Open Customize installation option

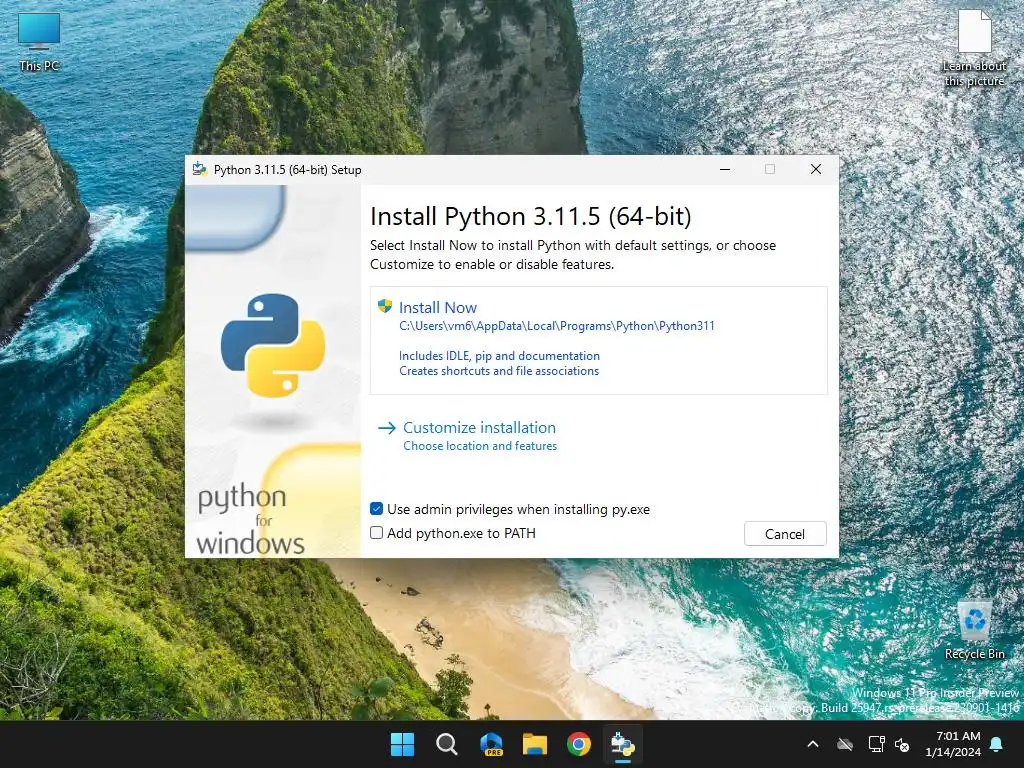(x=479, y=428)
